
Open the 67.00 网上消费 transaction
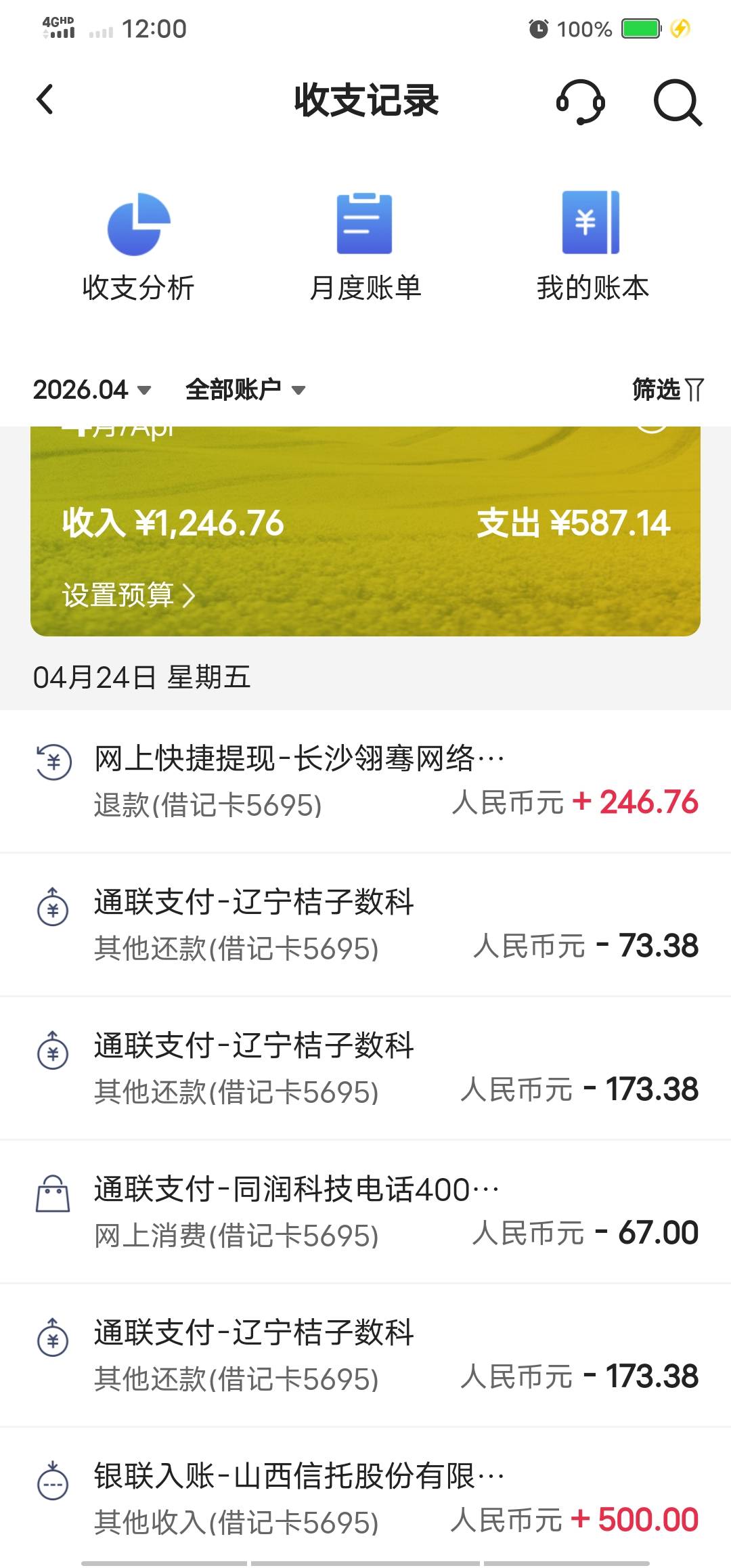pyautogui.click(x=365, y=1212)
